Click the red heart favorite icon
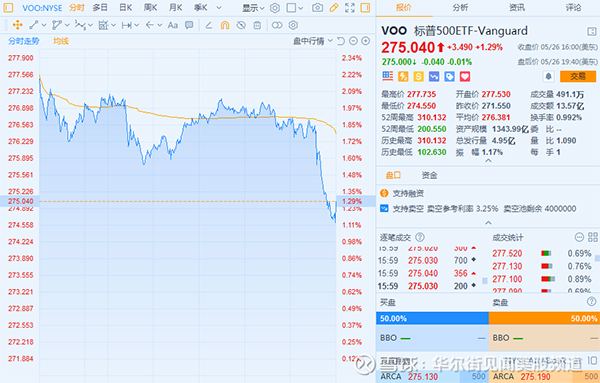 point(465,77)
